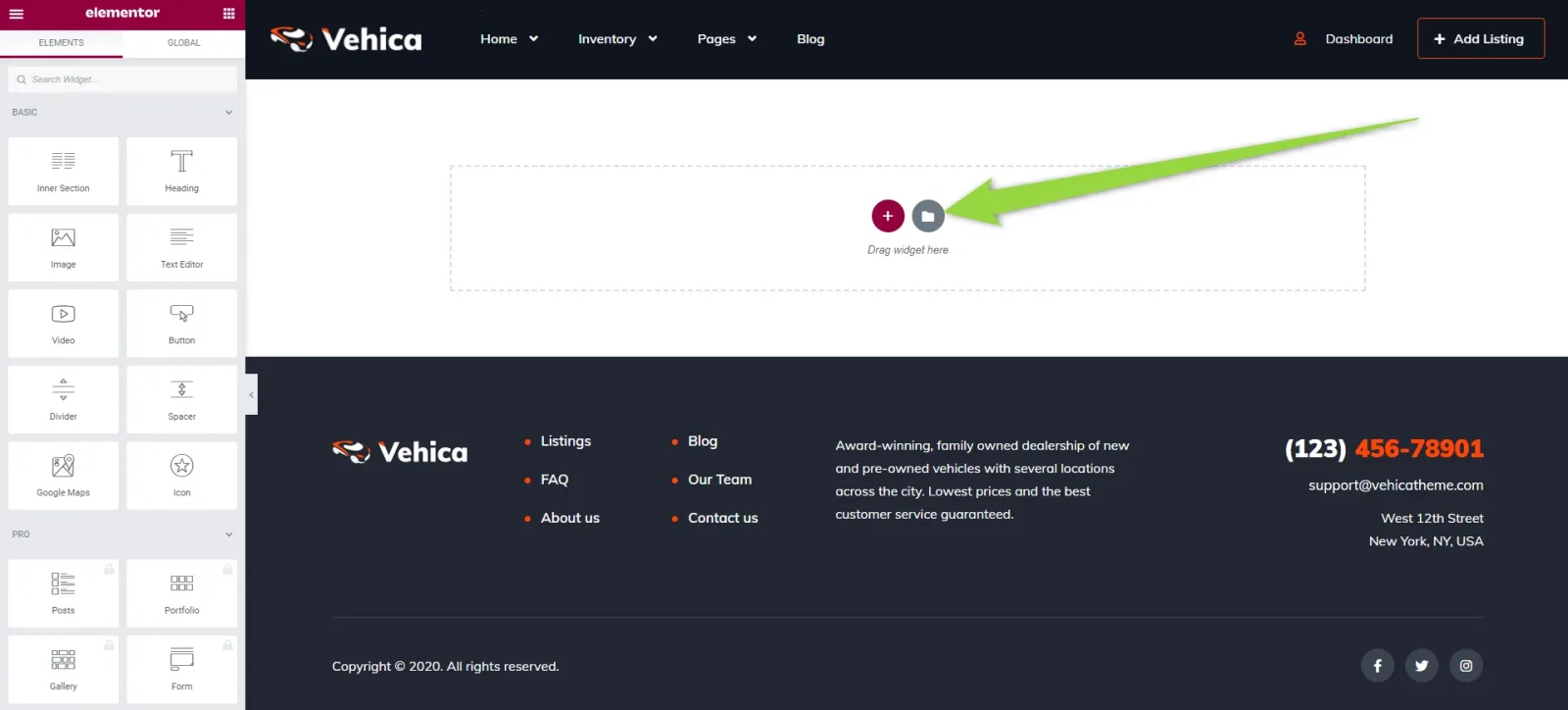The width and height of the screenshot is (1568, 710).
Task: Select the Form pro widget
Action: (x=182, y=670)
